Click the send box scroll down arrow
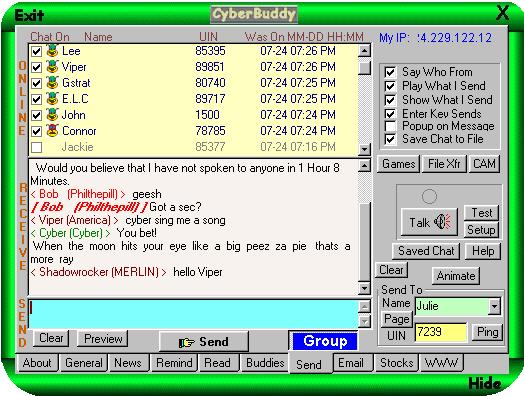This screenshot has width=524, height=396. (364, 321)
